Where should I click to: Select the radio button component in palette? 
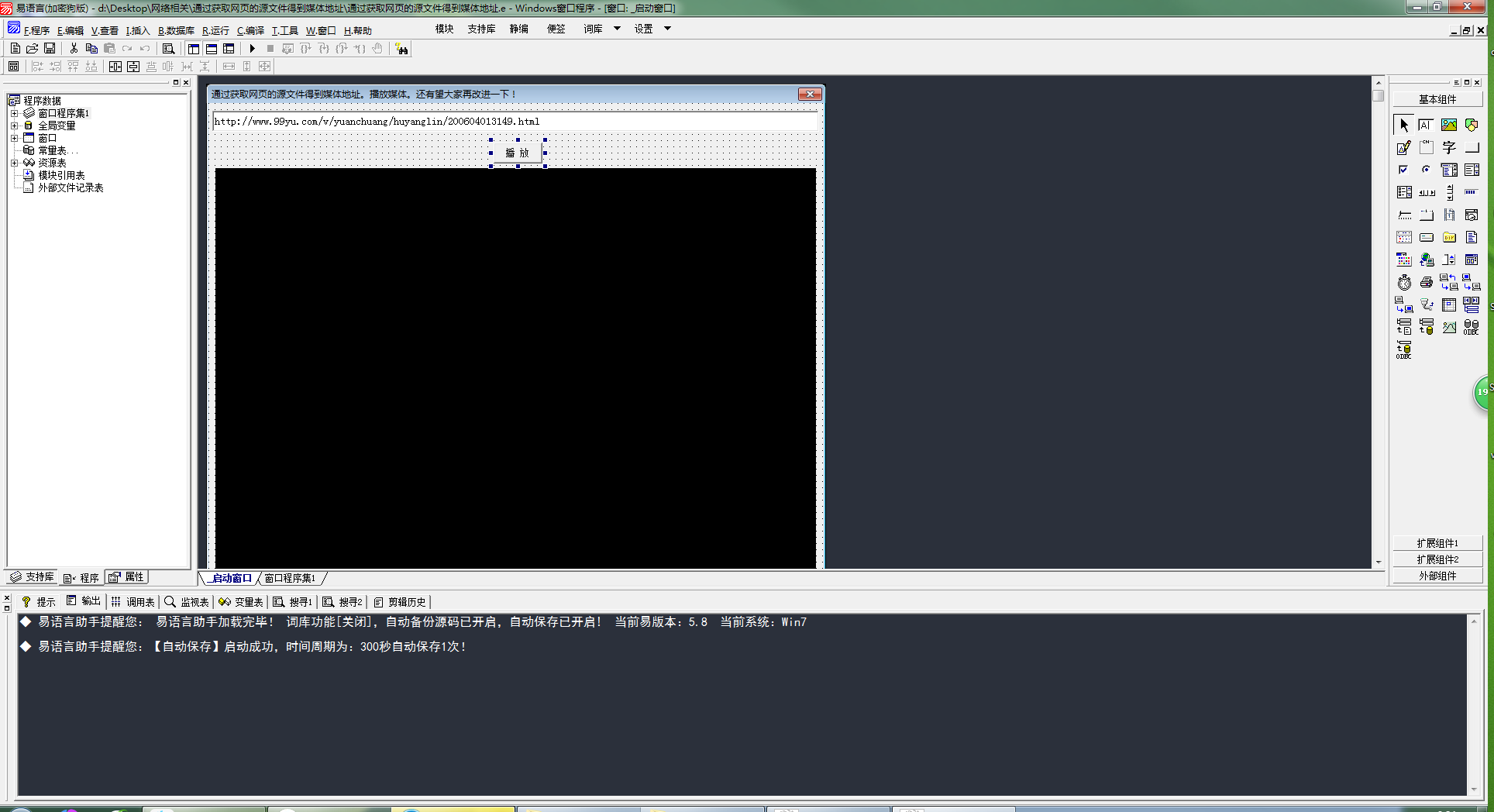1426,170
